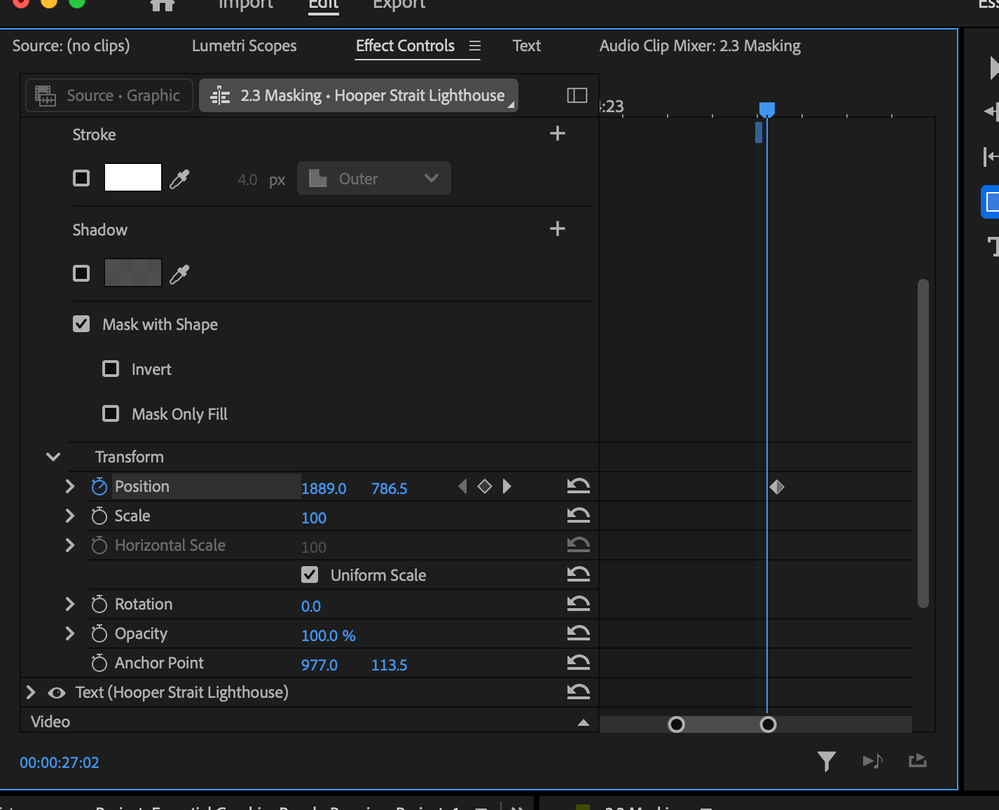The image size is (999, 810).
Task: Pick the Shadow color with the eyedropper
Action: 180,275
